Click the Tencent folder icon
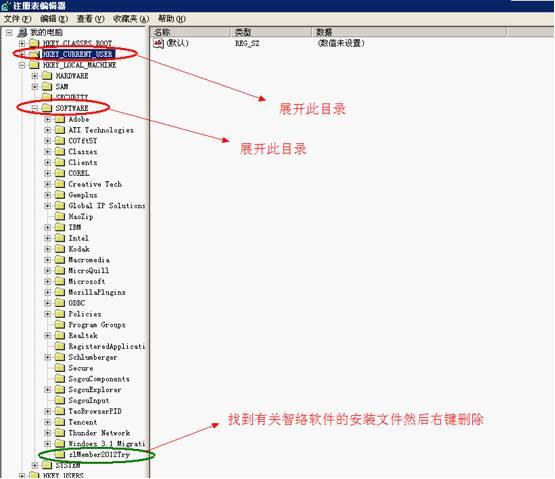 coord(60,422)
